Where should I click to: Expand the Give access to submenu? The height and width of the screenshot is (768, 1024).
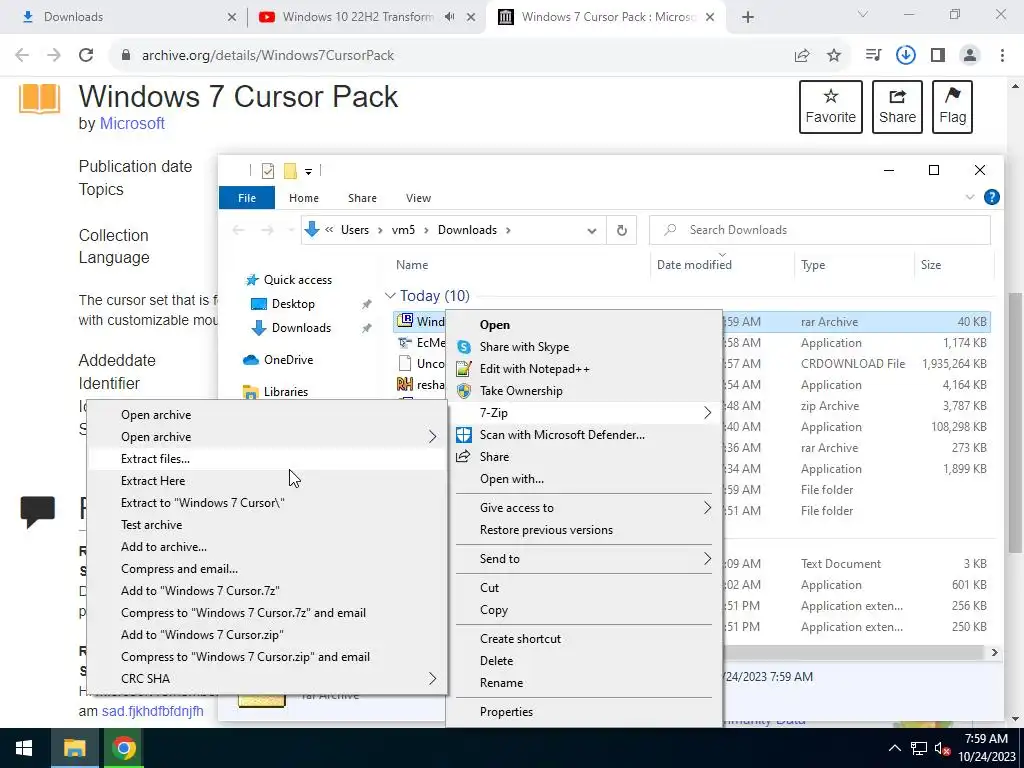pos(707,507)
